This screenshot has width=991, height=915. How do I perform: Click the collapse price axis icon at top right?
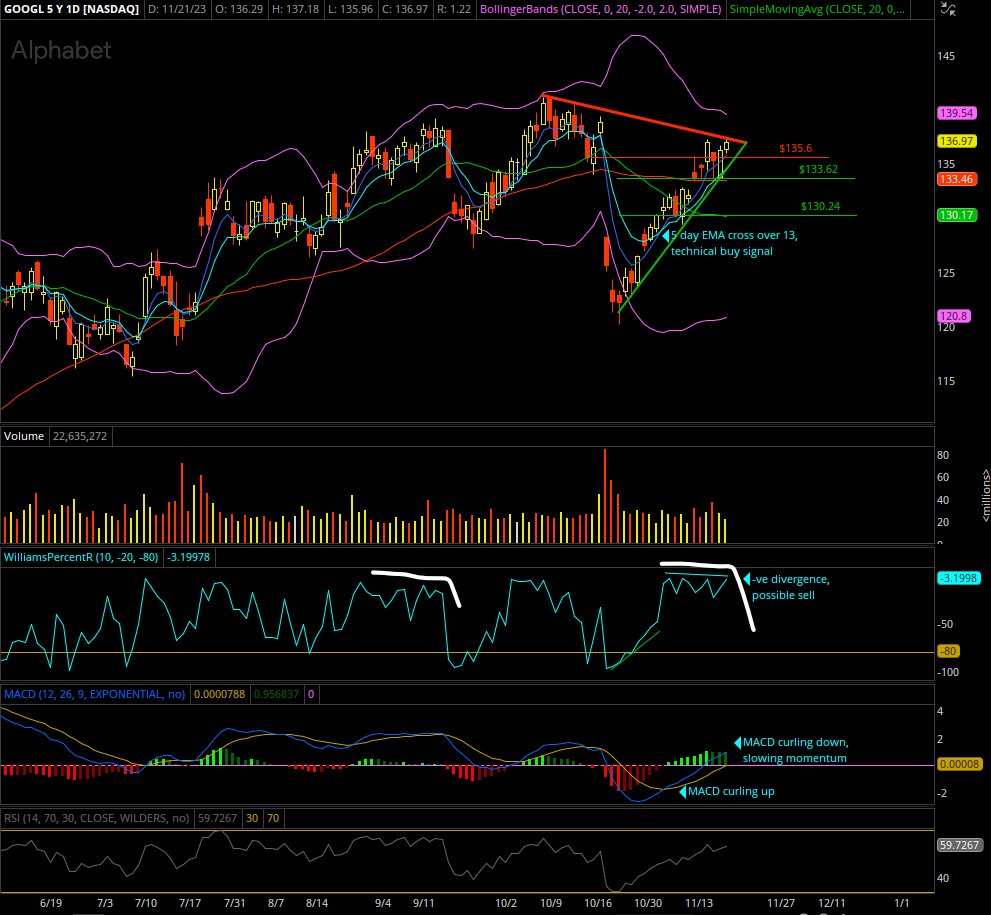click(948, 8)
